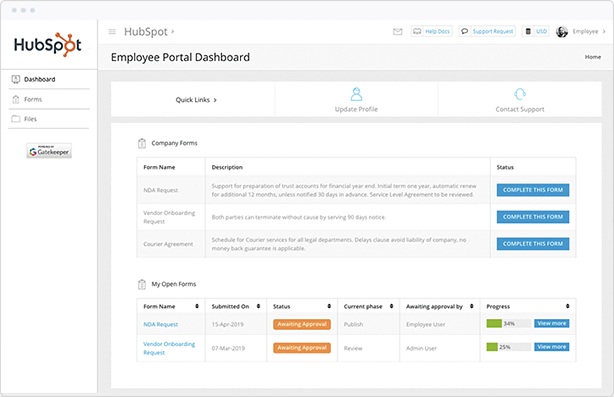Expand the Employee user menu

(589, 31)
